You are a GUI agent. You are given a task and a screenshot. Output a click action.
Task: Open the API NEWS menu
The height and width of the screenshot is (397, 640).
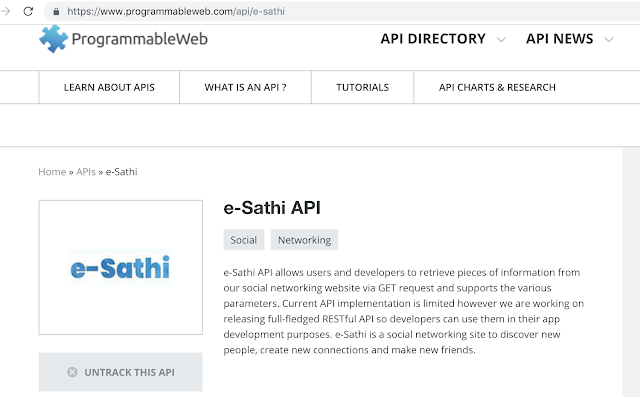[560, 39]
